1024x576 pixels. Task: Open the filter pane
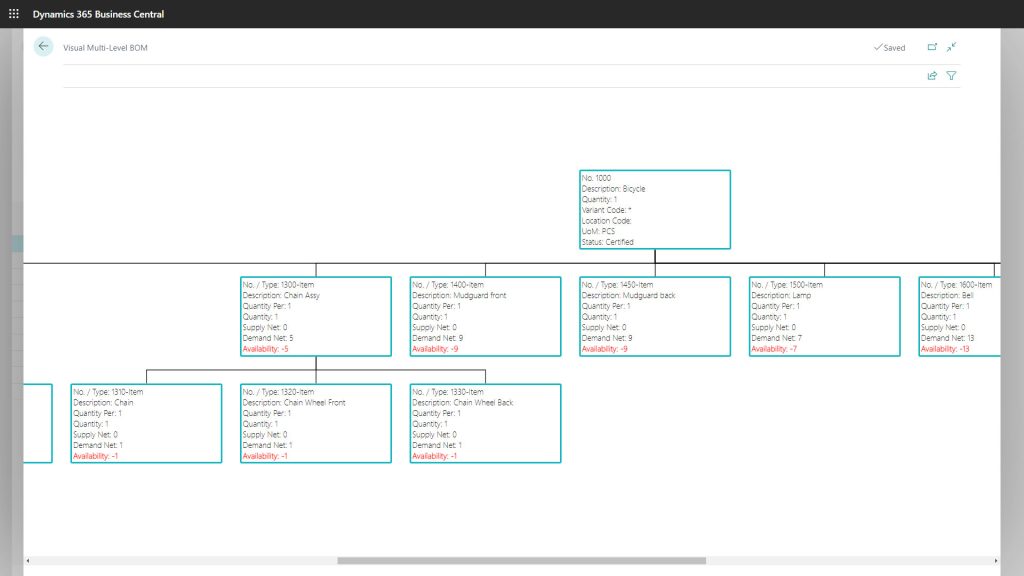click(950, 76)
